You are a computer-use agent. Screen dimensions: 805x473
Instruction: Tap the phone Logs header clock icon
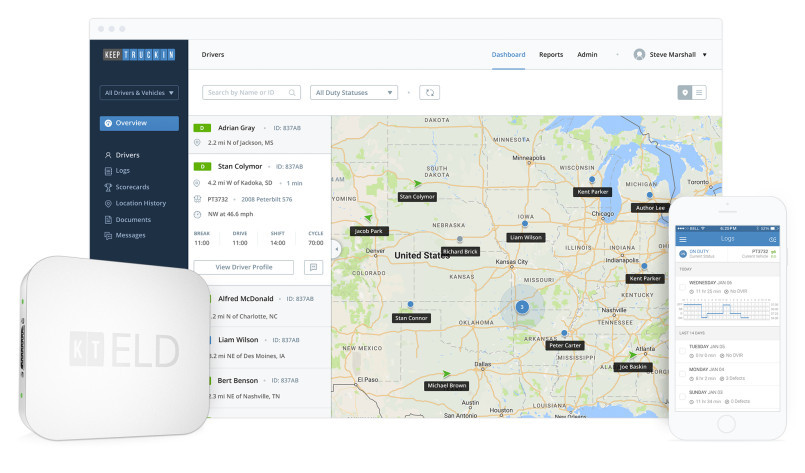click(772, 239)
